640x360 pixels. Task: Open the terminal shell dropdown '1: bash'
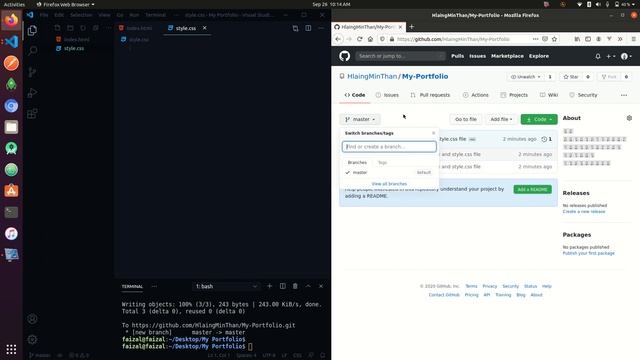[227, 286]
